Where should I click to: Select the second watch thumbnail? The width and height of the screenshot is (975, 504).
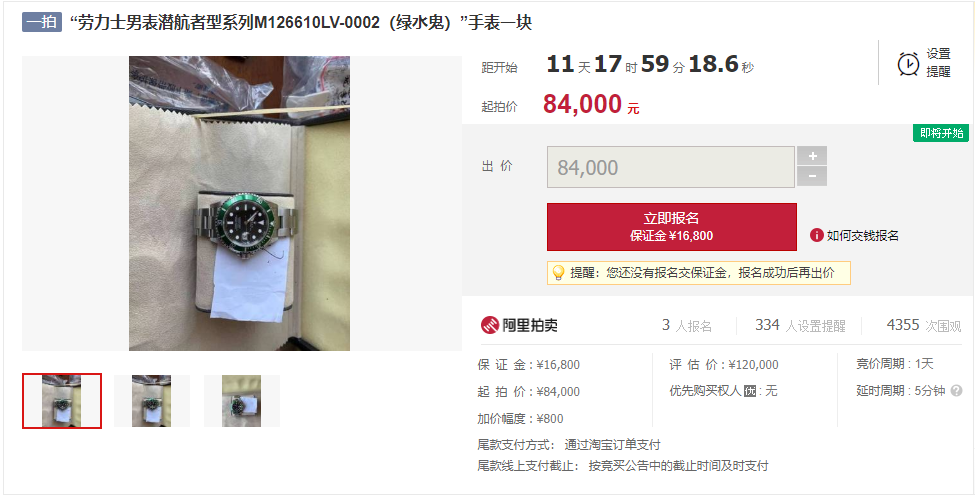coord(152,401)
